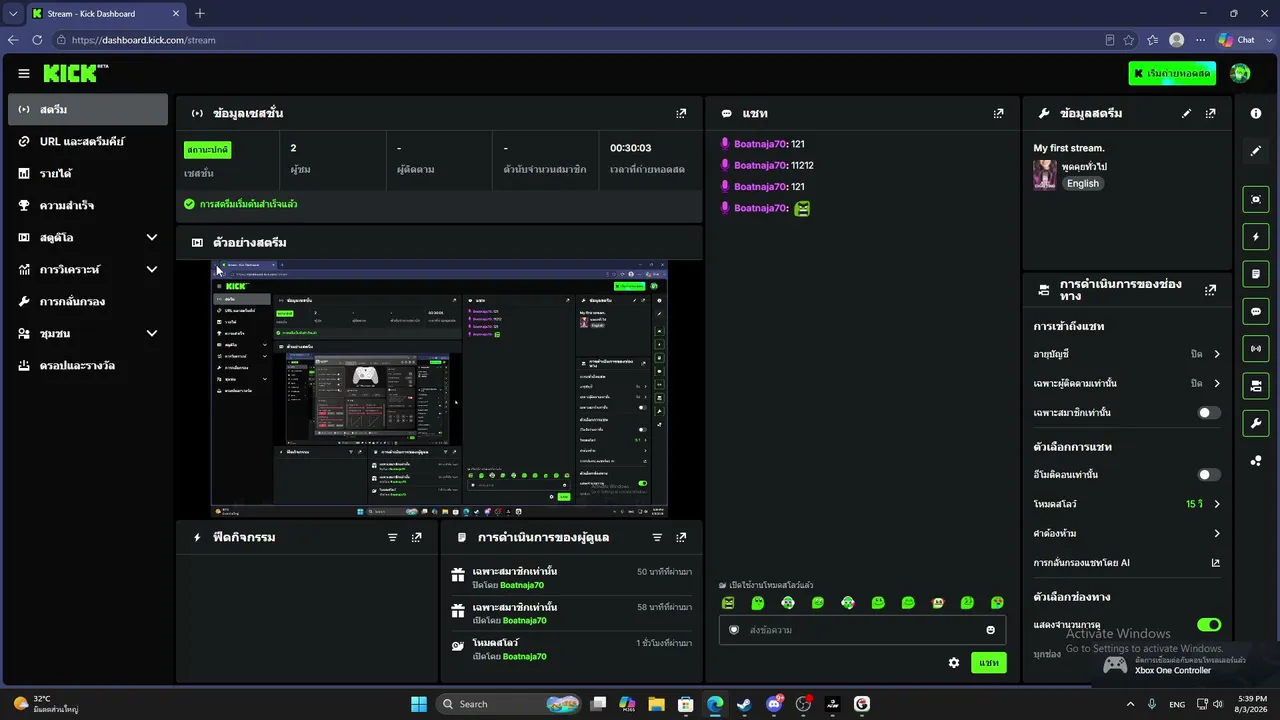The width and height of the screenshot is (1280, 720).
Task: Open ดรอปและรางวัล drops and rewards item
Action: point(88,366)
